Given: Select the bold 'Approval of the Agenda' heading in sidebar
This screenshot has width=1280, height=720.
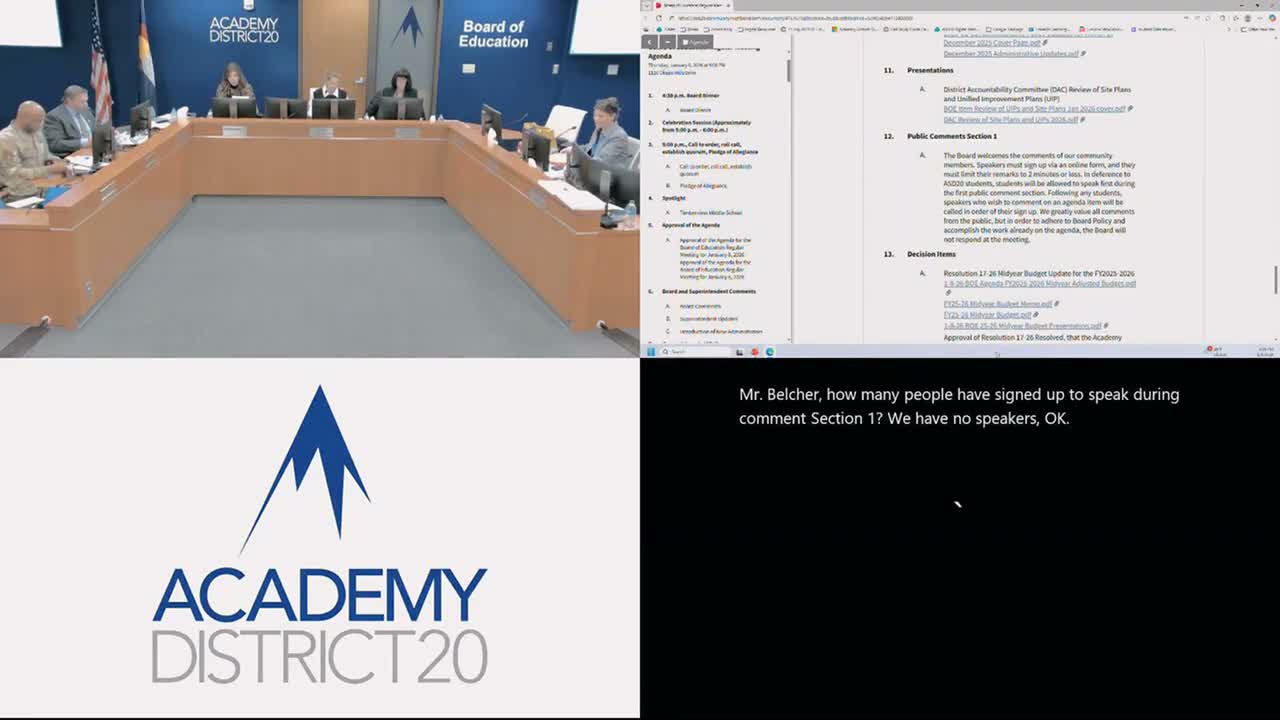Looking at the screenshot, I should click(690, 225).
